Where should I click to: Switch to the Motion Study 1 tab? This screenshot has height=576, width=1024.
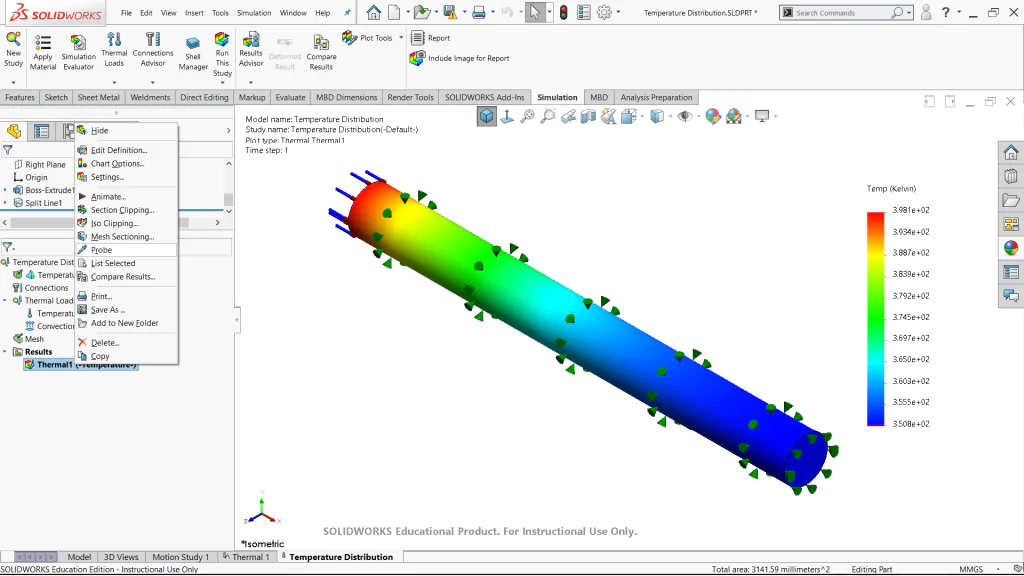pos(180,557)
